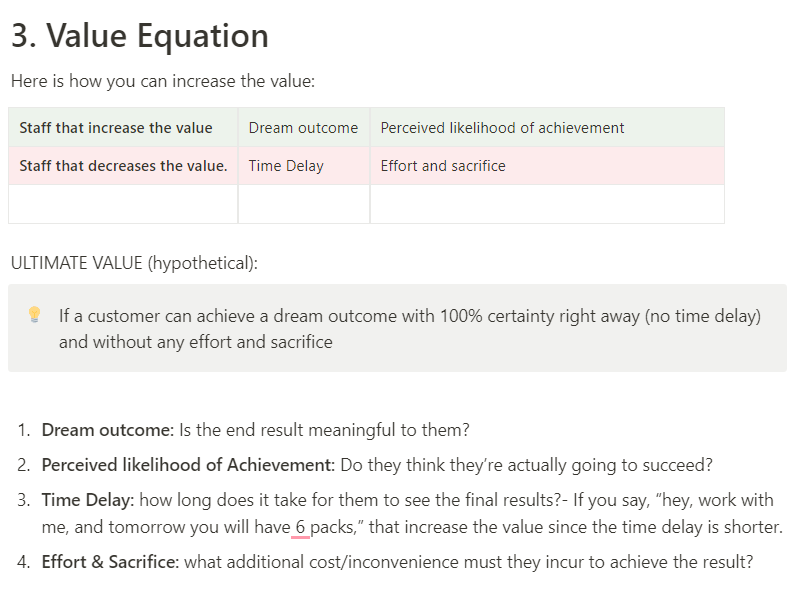Click the bold 'Dream outcome:' list item
This screenshot has width=805, height=606.
108,430
